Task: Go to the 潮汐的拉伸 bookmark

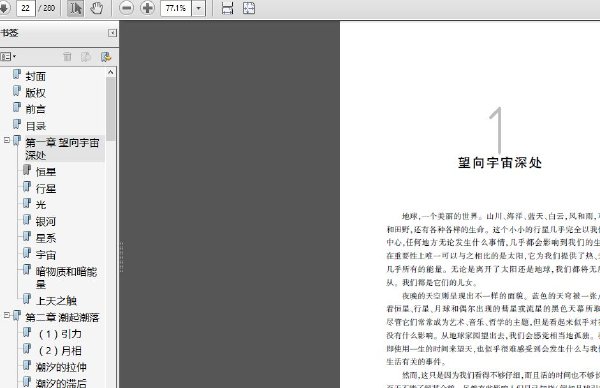Action: click(61, 367)
